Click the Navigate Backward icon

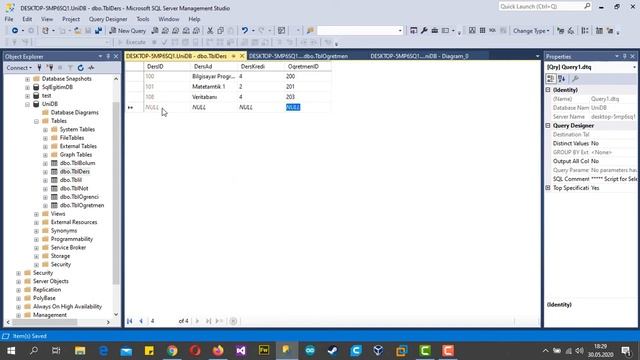tap(15, 31)
